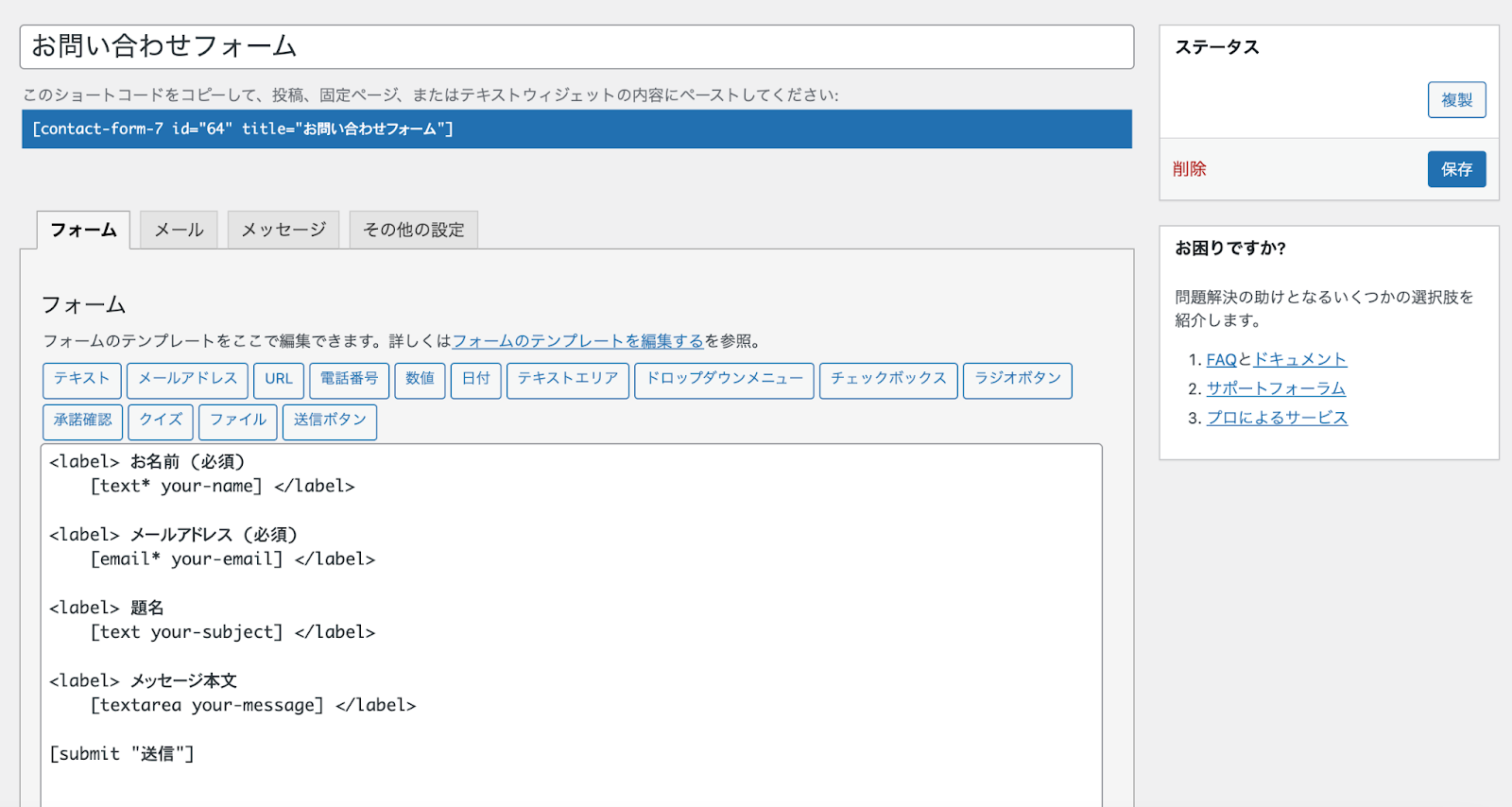This screenshot has width=1512, height=807.
Task: Insert a 送信ボタン tag
Action: click(x=330, y=421)
